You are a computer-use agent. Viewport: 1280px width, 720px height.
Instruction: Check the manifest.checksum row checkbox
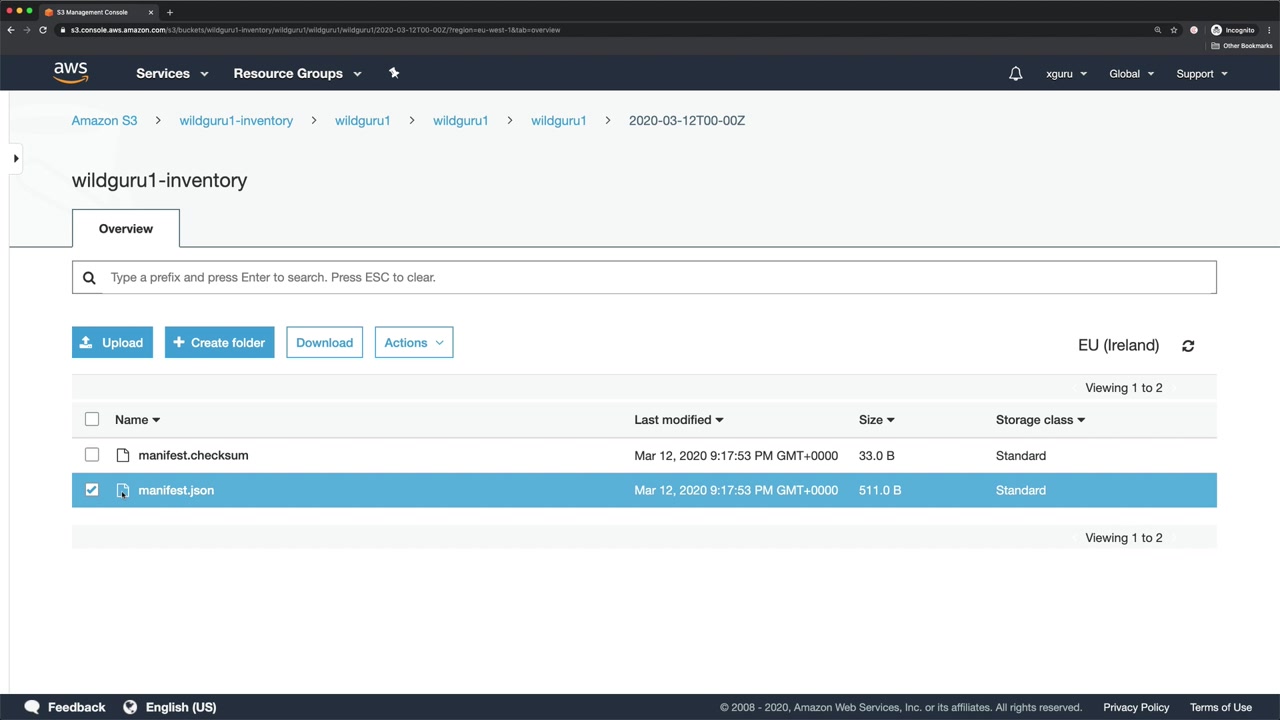[92, 455]
